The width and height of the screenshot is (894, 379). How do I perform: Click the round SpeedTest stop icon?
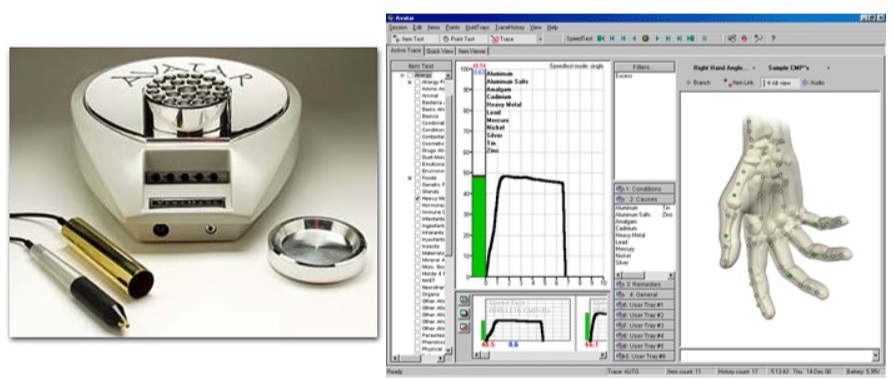pyautogui.click(x=645, y=39)
